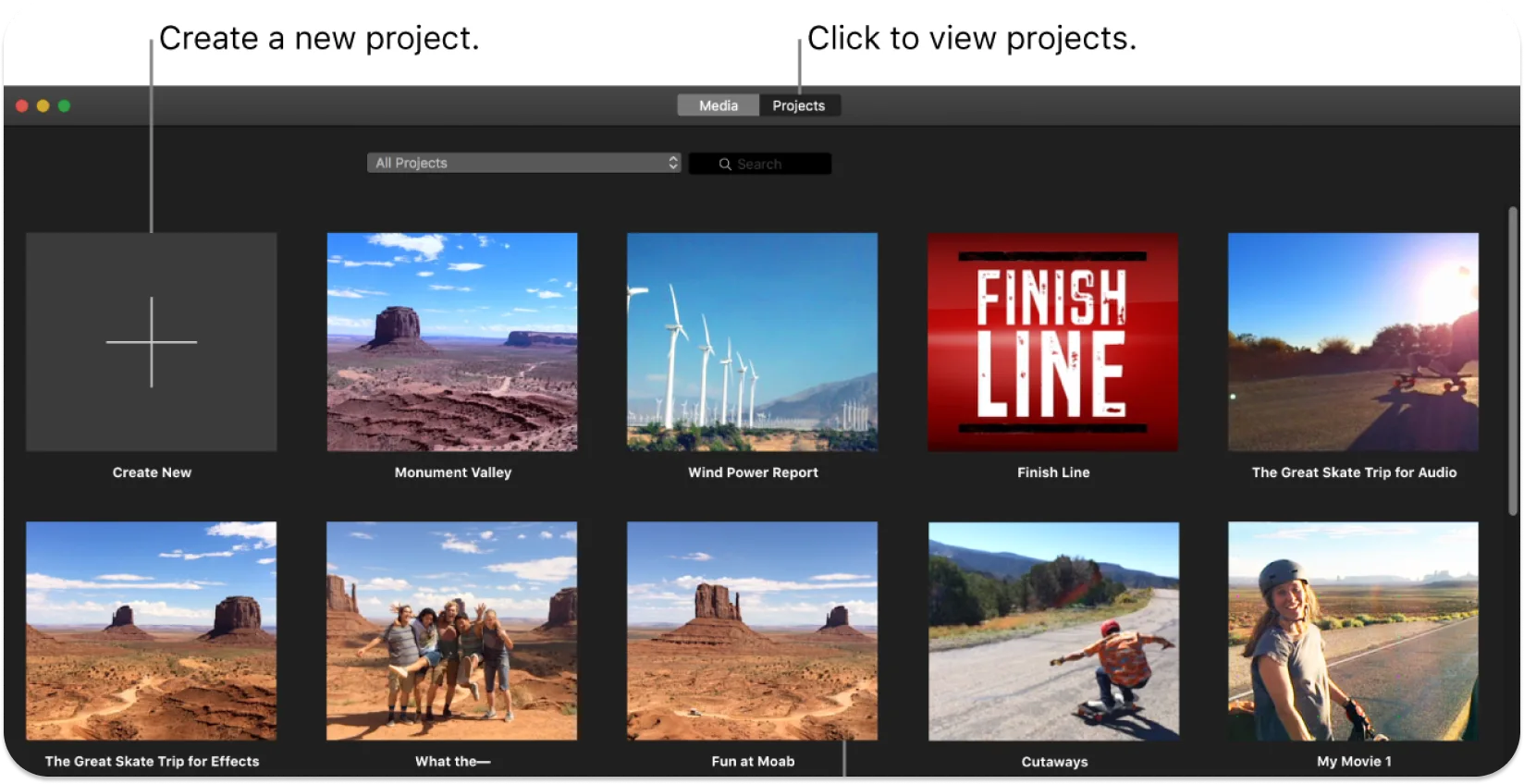The height and width of the screenshot is (784, 1524).
Task: Click the Create New label
Action: 152,472
